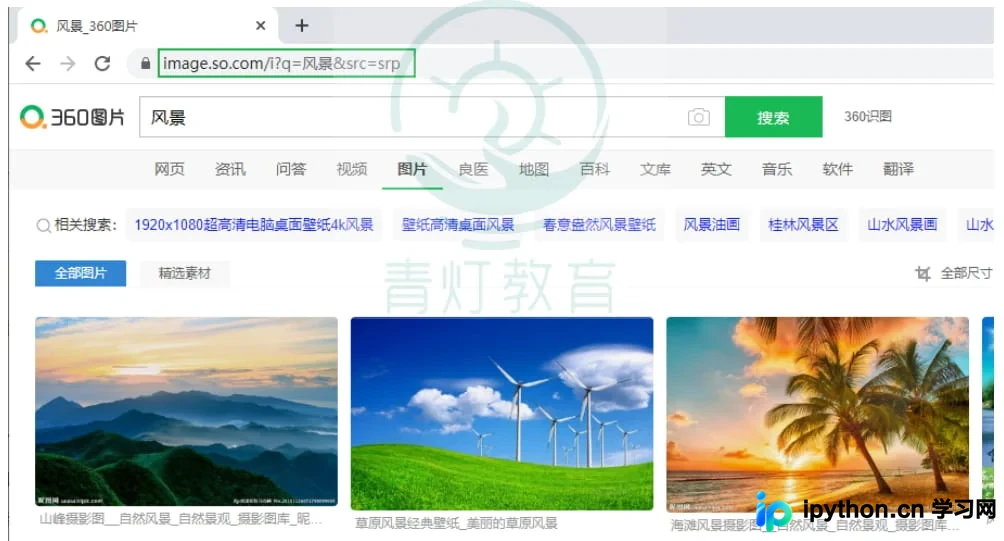Image resolution: width=1004 pixels, height=541 pixels.
Task: Open the palm tree beach sunset thumbnail
Action: point(818,414)
